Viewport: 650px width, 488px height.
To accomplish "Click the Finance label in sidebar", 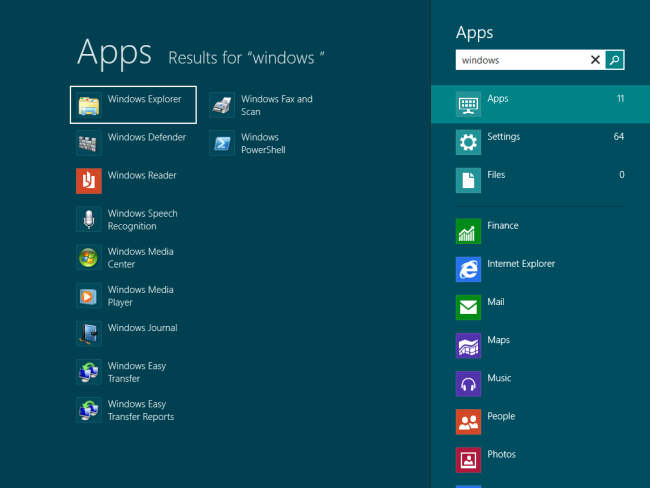I will click(503, 225).
